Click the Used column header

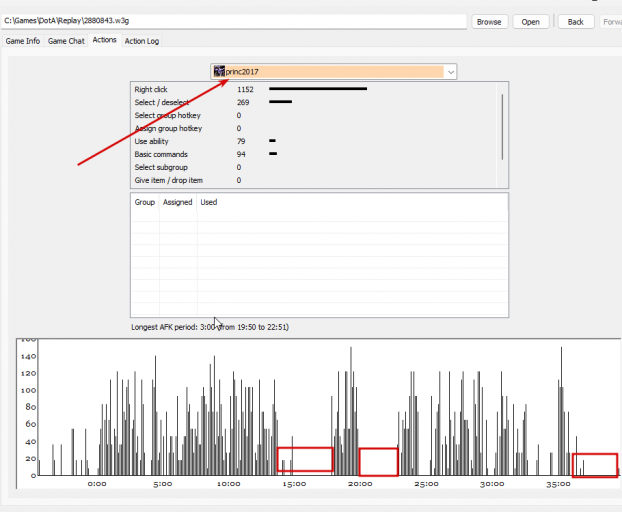209,202
